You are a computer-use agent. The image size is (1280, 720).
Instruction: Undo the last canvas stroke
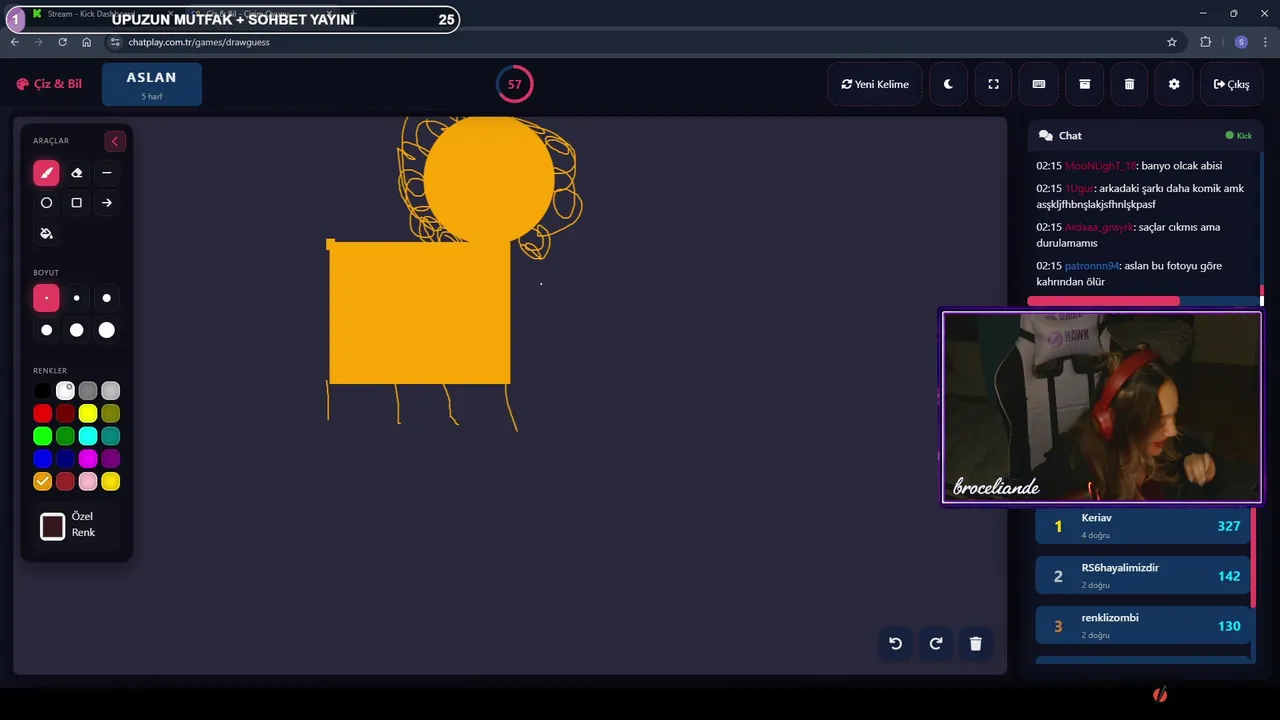pos(896,644)
